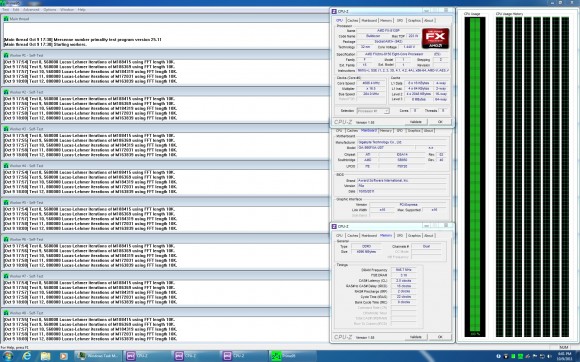Open Prime95 Advanced menu
Image resolution: width=580 pixels, height=362 pixels.
(31, 10)
